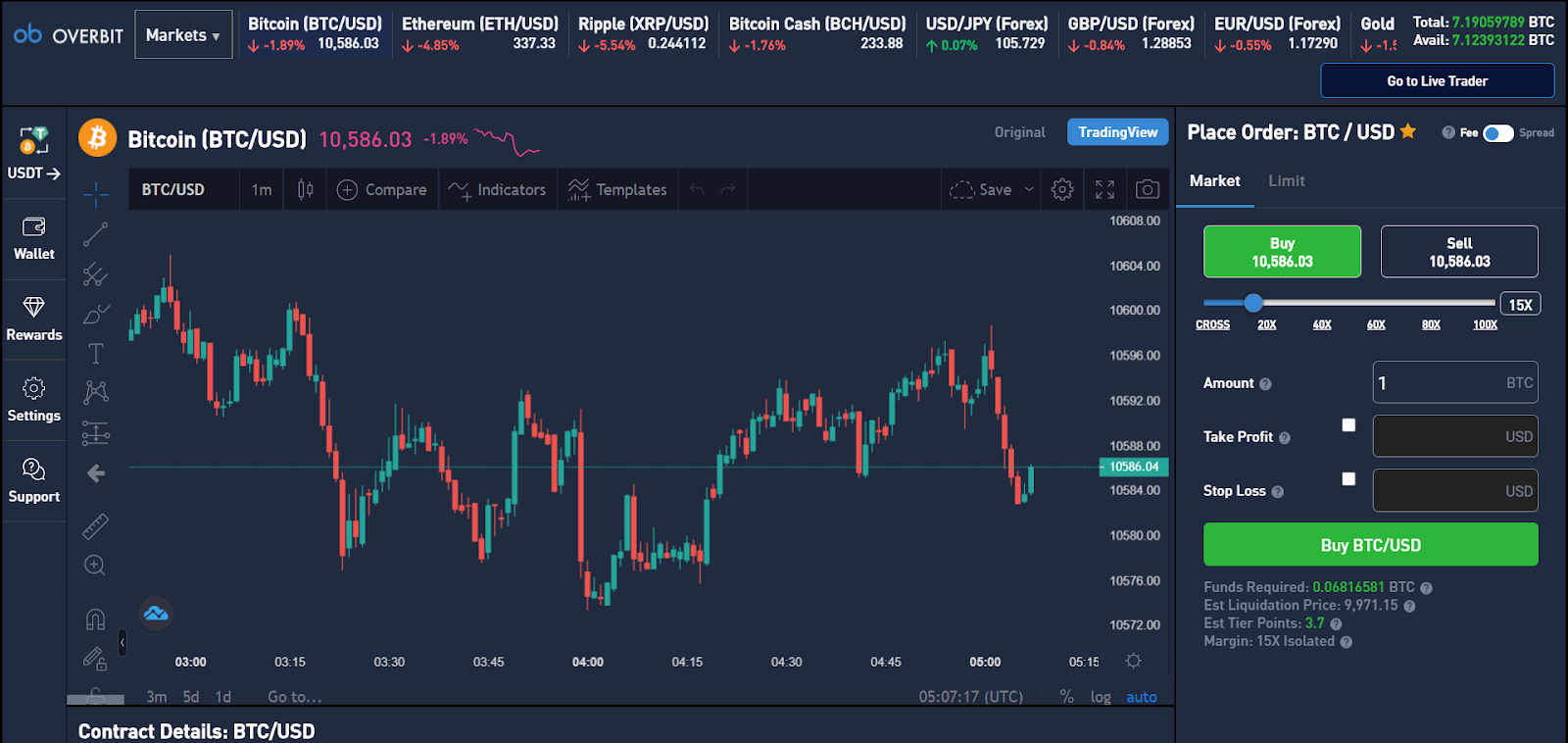
Task: Select the pattern drawing tool
Action: tap(95, 393)
